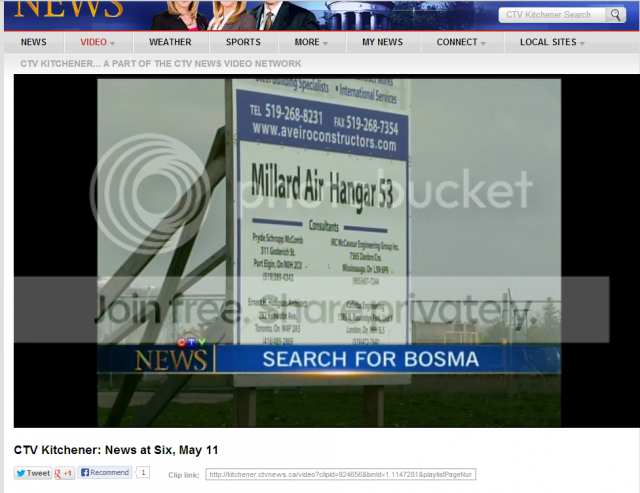Open the Connect dropdown
The height and width of the screenshot is (493, 640).
click(x=461, y=43)
